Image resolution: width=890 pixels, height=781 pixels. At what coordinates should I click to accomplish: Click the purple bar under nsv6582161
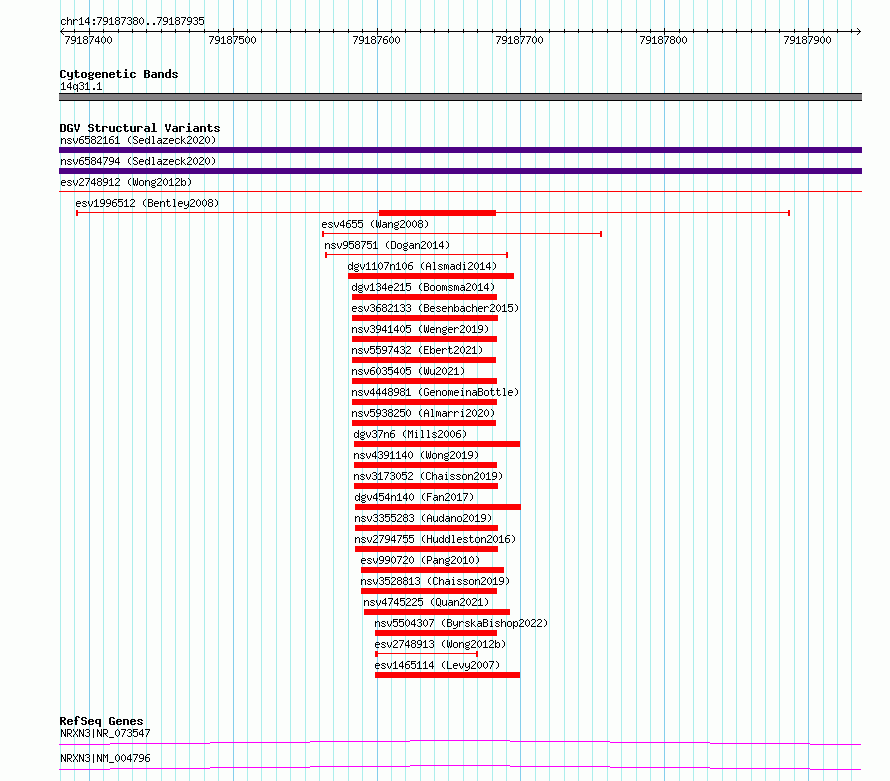pos(460,150)
